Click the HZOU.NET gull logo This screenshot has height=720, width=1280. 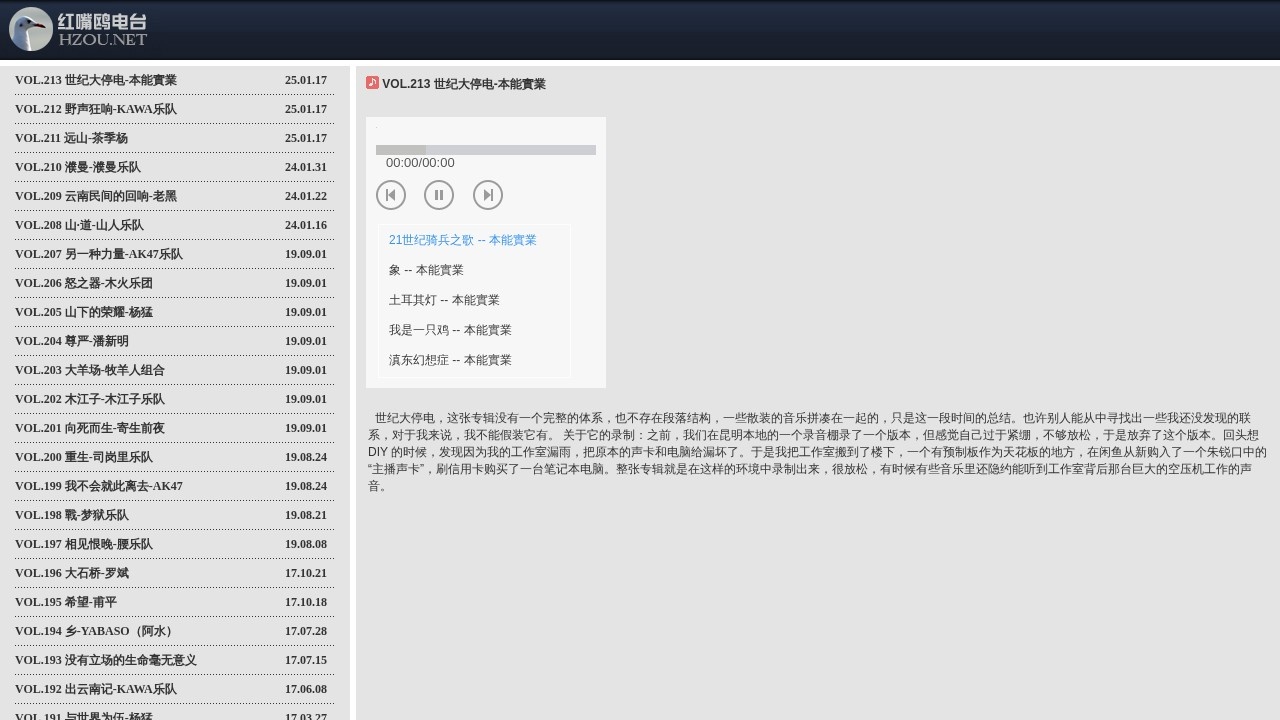pyautogui.click(x=78, y=30)
